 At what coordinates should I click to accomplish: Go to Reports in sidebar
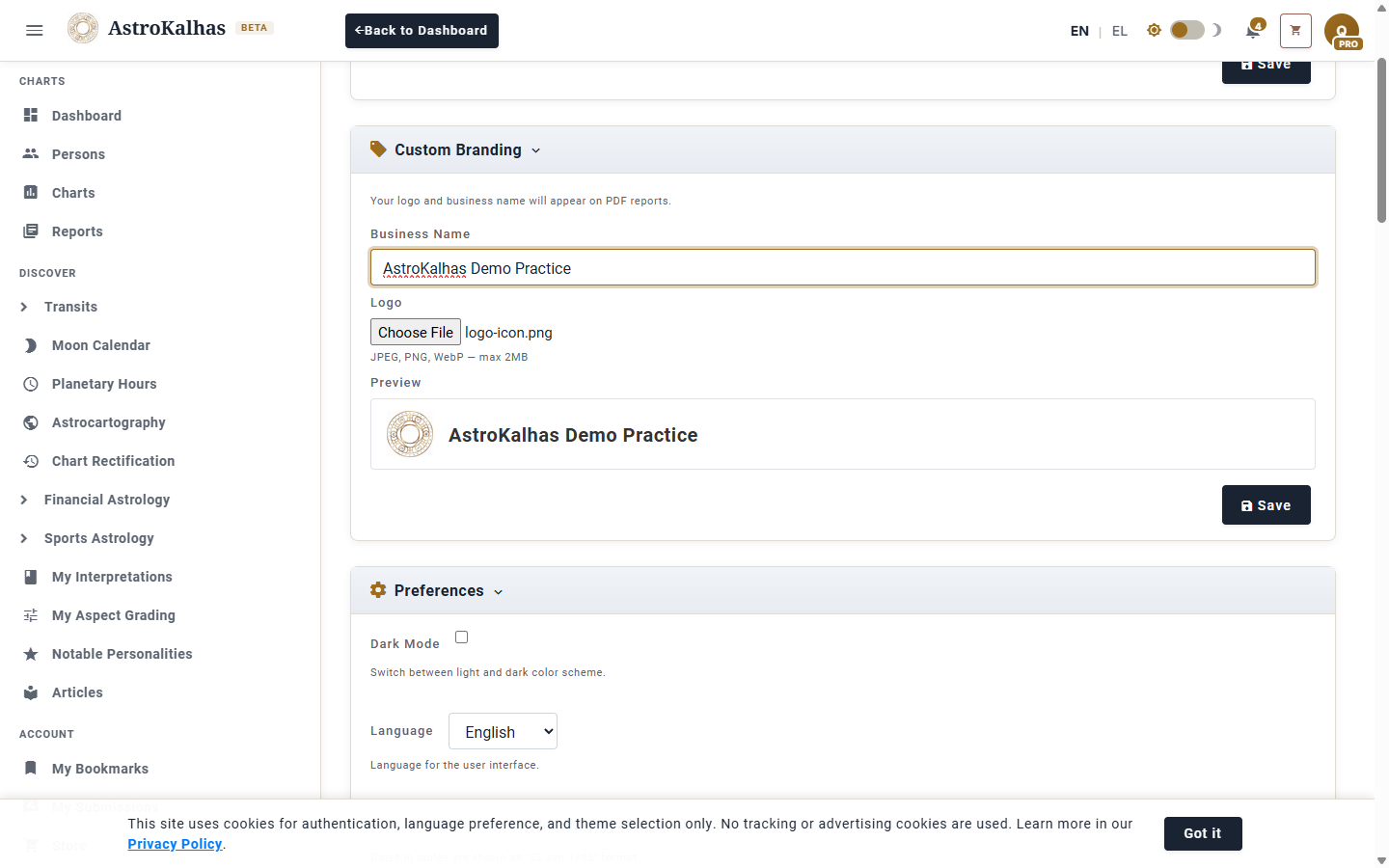point(77,231)
